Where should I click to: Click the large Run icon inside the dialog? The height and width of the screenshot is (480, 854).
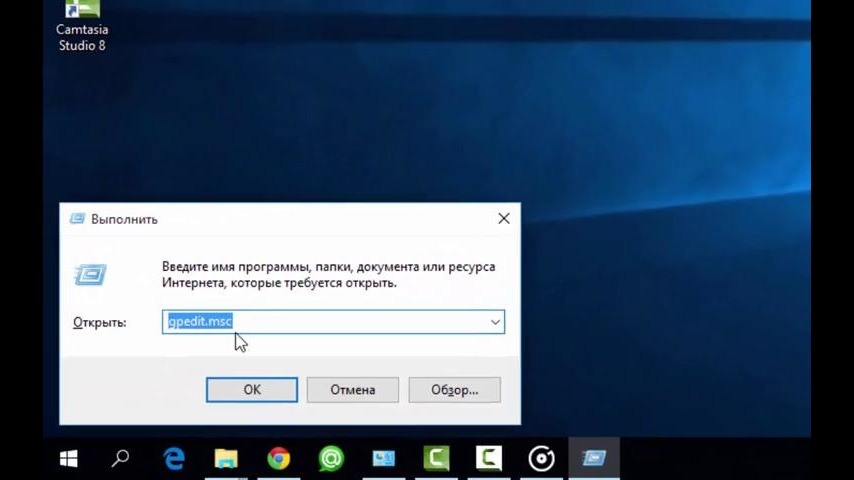pyautogui.click(x=89, y=274)
